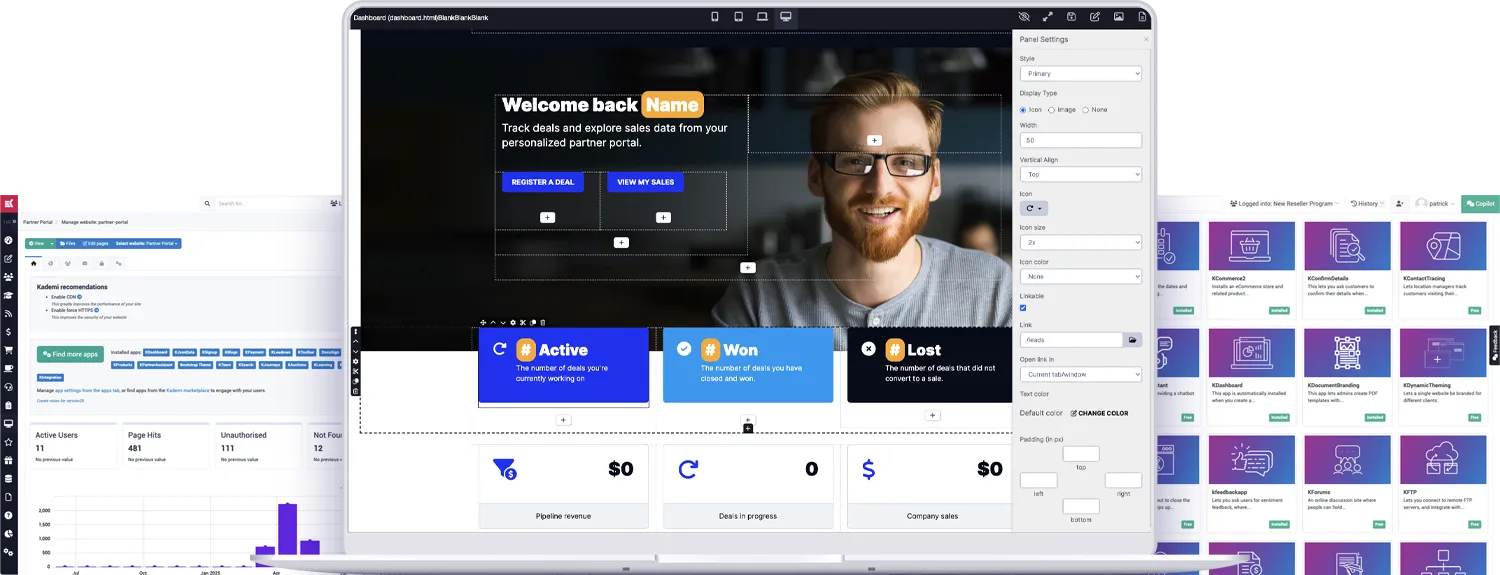1500x575 pixels.
Task: Select the desktop monitor preview icon
Action: click(786, 17)
